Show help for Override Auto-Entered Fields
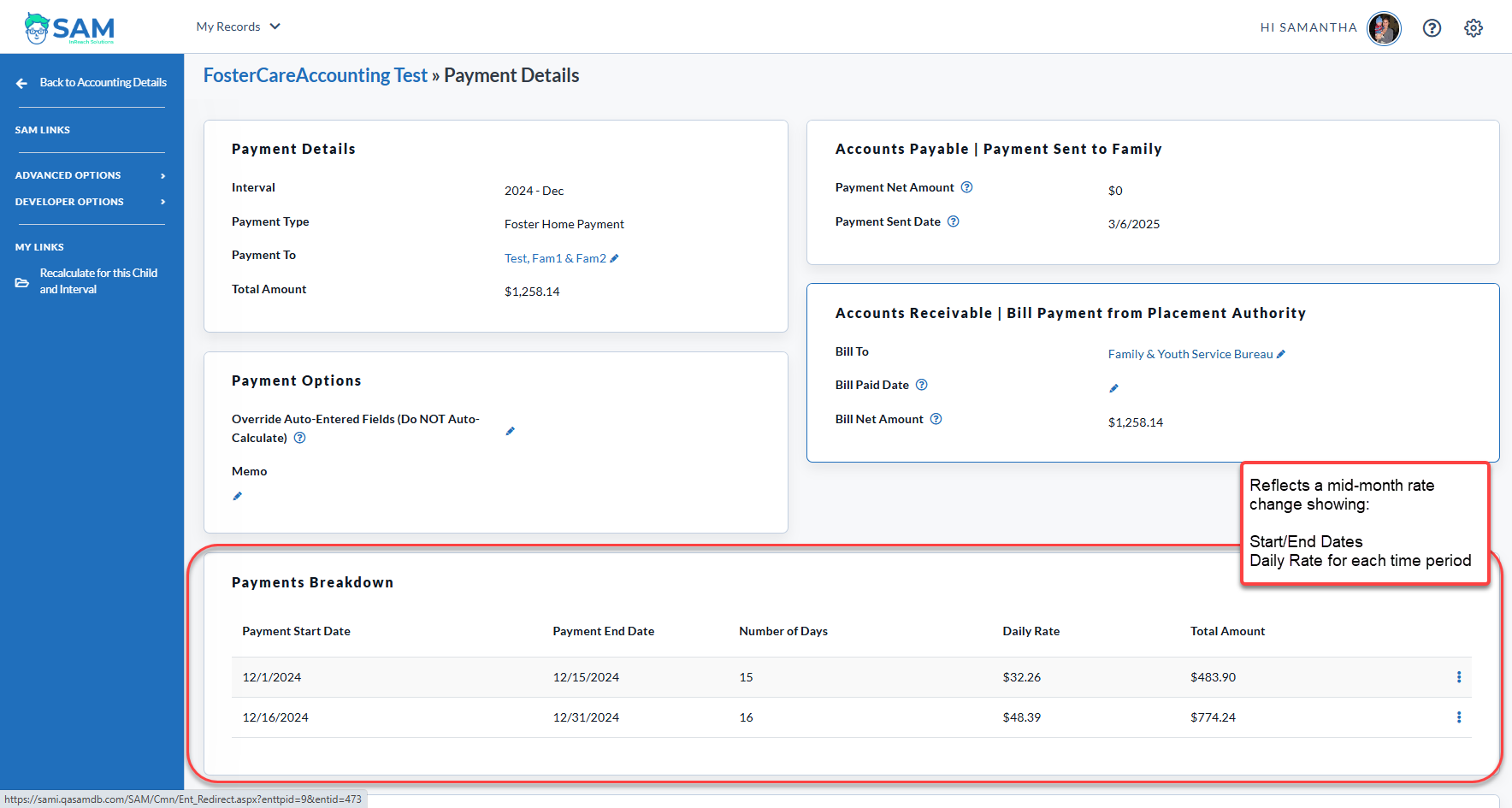The width and height of the screenshot is (1512, 808). click(x=300, y=438)
